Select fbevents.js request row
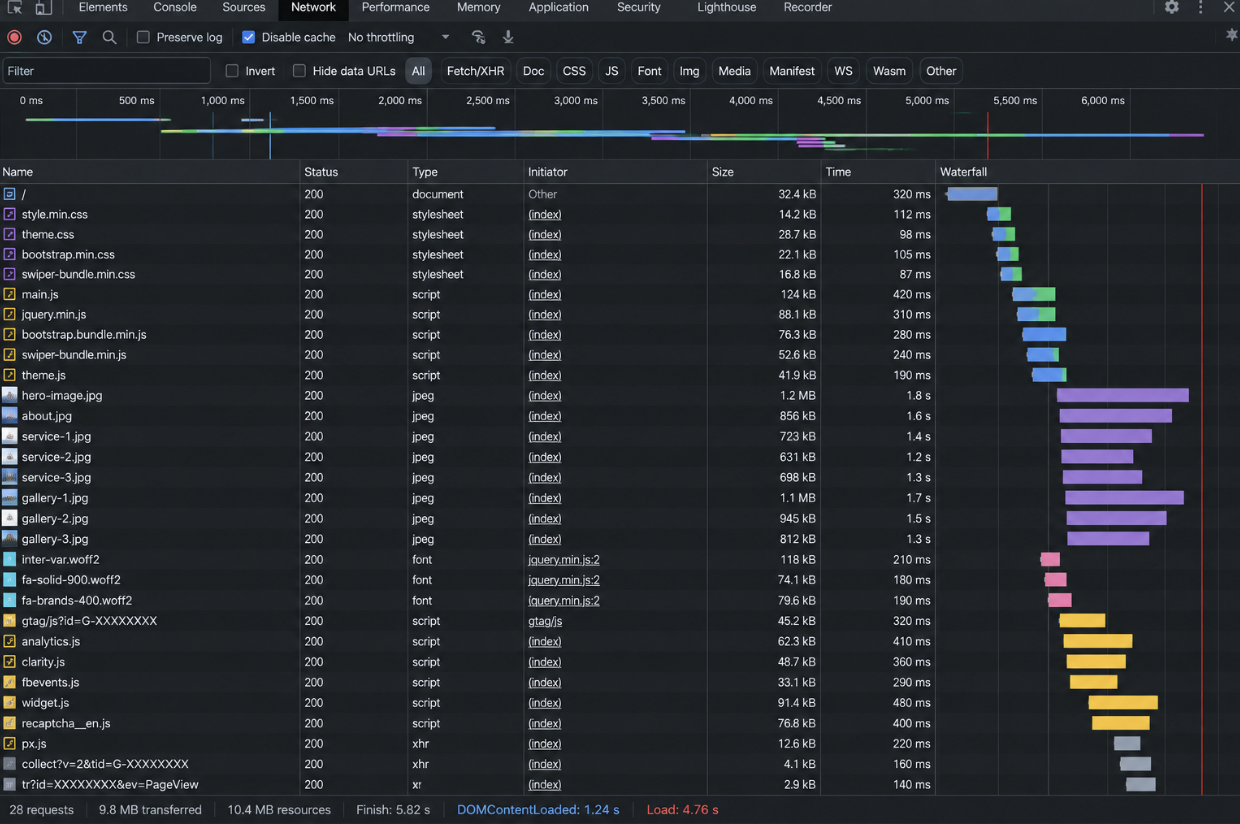The width and height of the screenshot is (1240, 824). tap(620, 682)
